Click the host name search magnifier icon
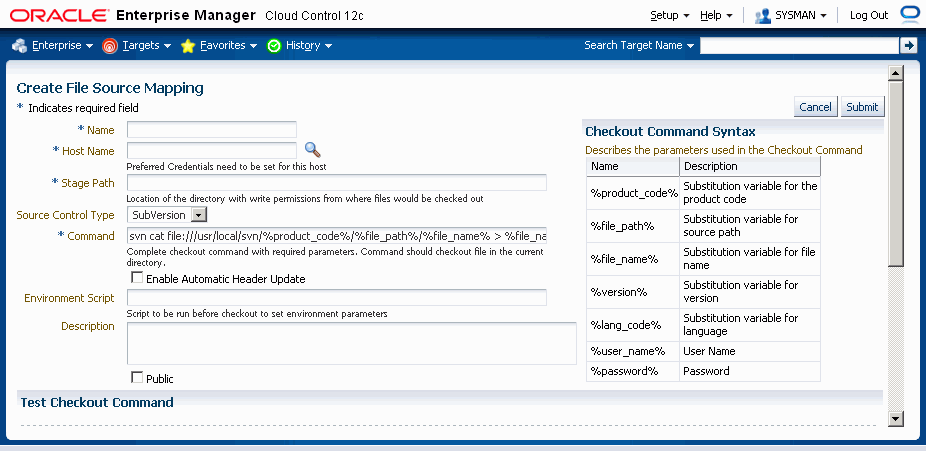Image resolution: width=926 pixels, height=451 pixels. coord(312,150)
